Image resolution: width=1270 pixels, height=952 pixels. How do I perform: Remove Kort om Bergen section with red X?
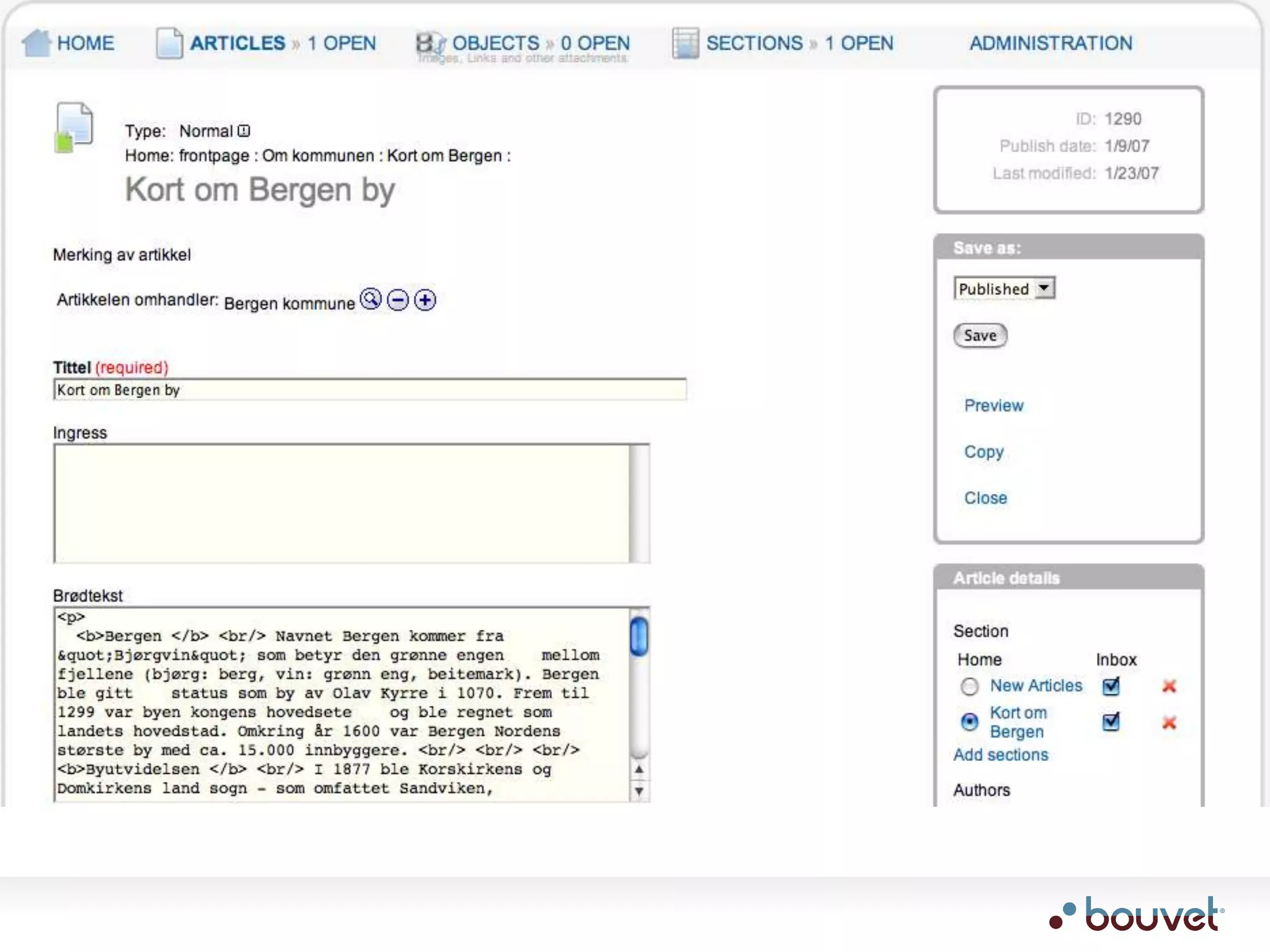tap(1169, 723)
